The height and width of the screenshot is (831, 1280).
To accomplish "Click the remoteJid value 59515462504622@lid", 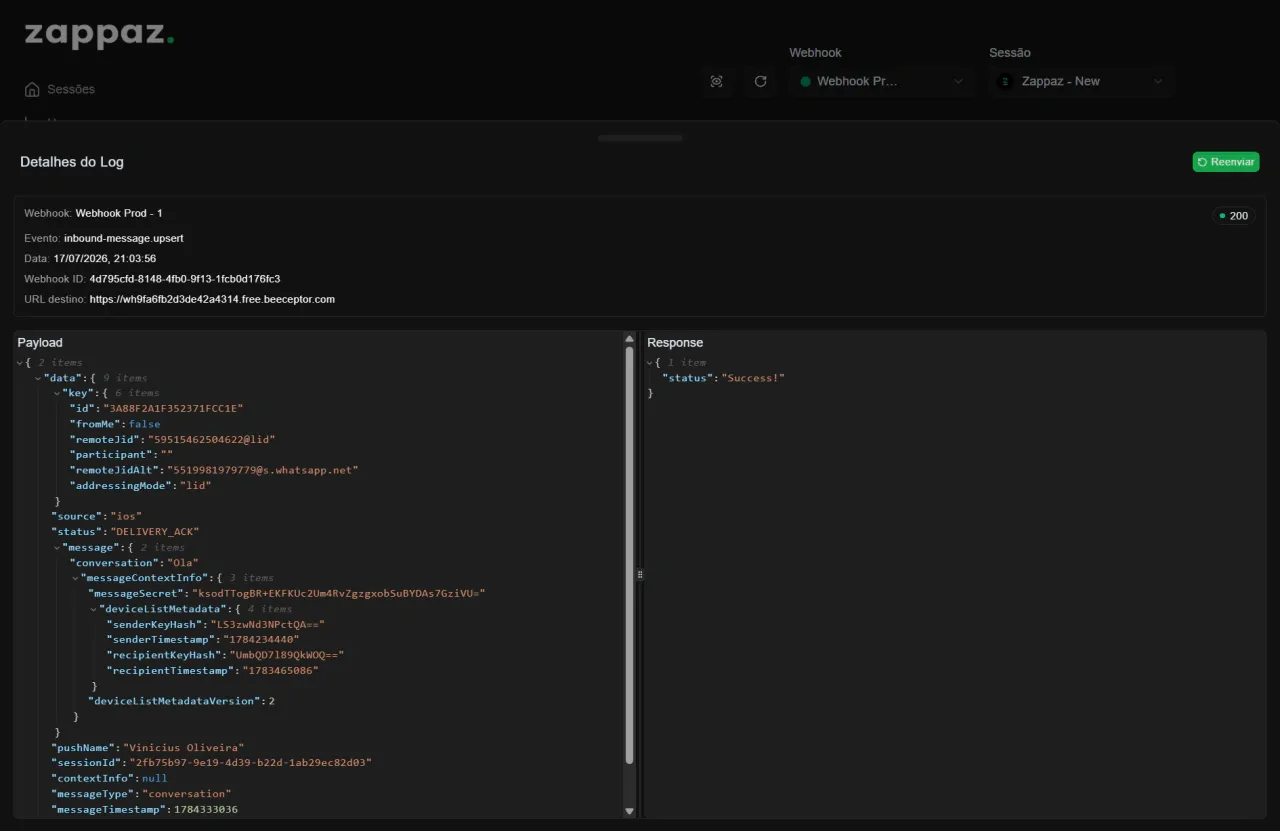I will coord(211,439).
